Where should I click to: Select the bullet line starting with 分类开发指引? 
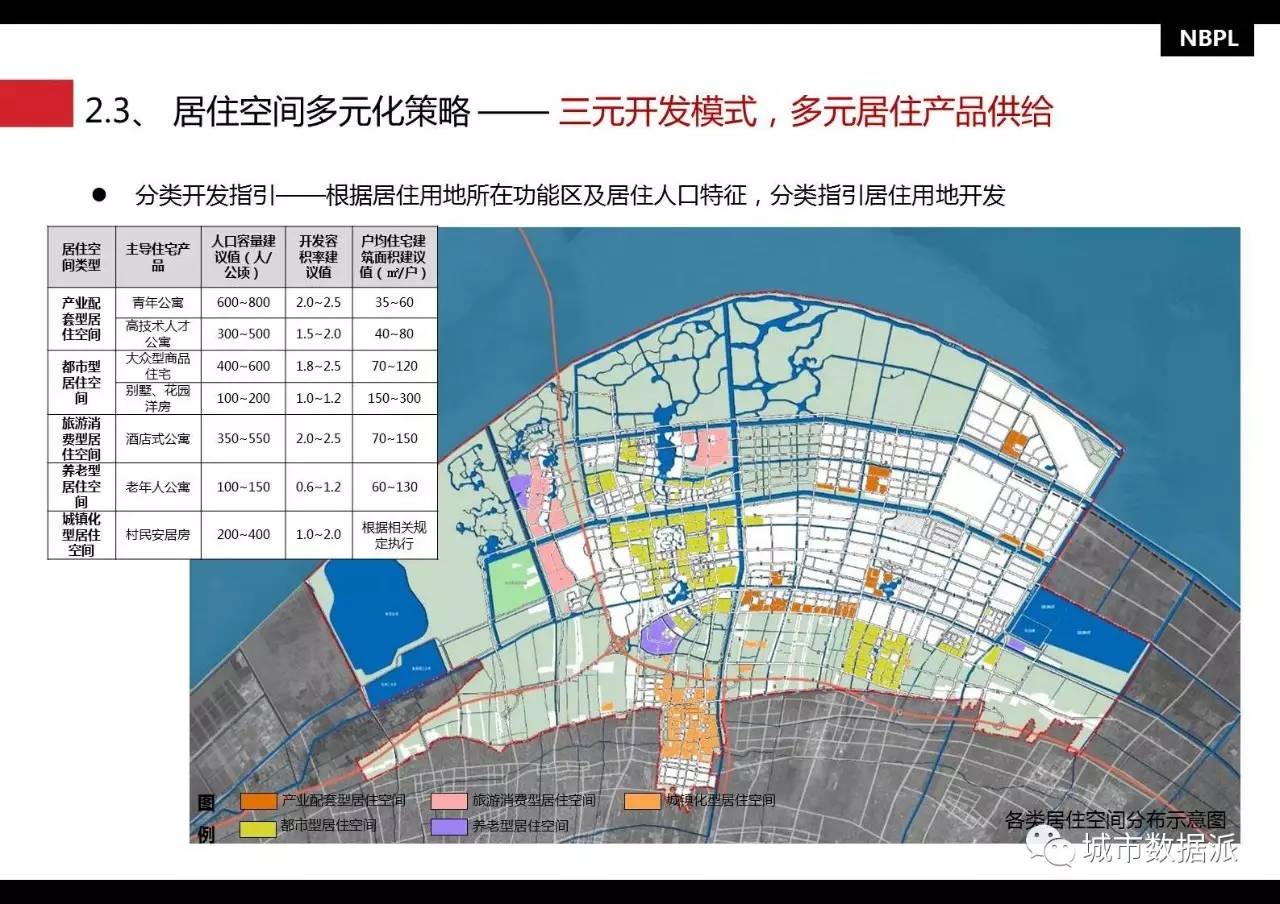click(x=569, y=195)
